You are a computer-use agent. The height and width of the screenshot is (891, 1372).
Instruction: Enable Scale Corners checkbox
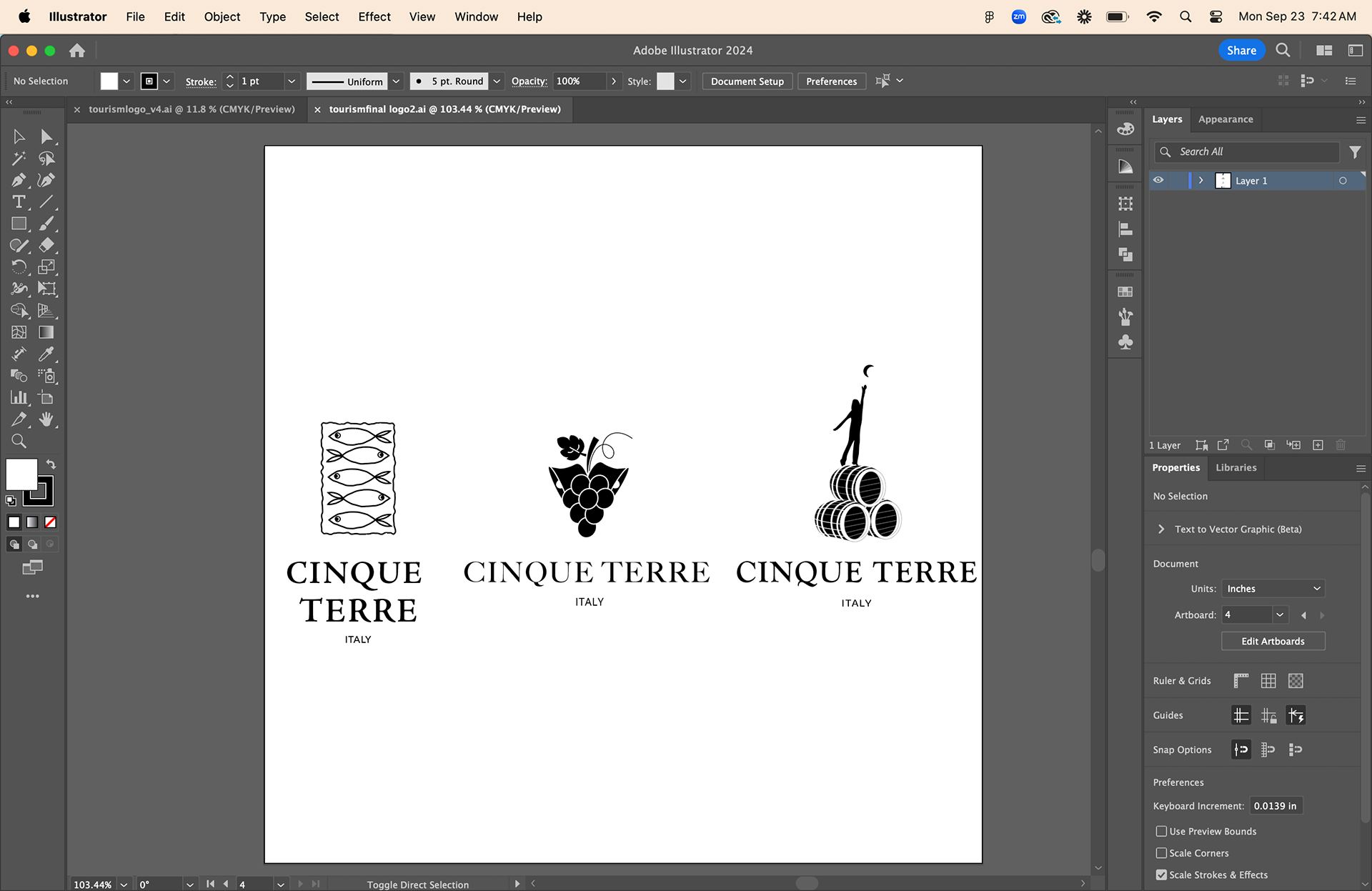[x=1162, y=853]
